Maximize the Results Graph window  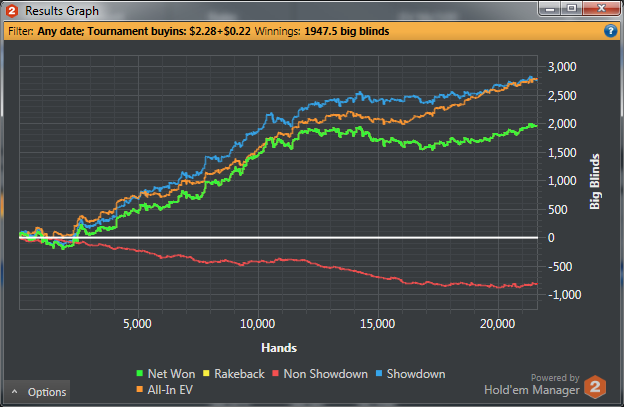(x=571, y=8)
